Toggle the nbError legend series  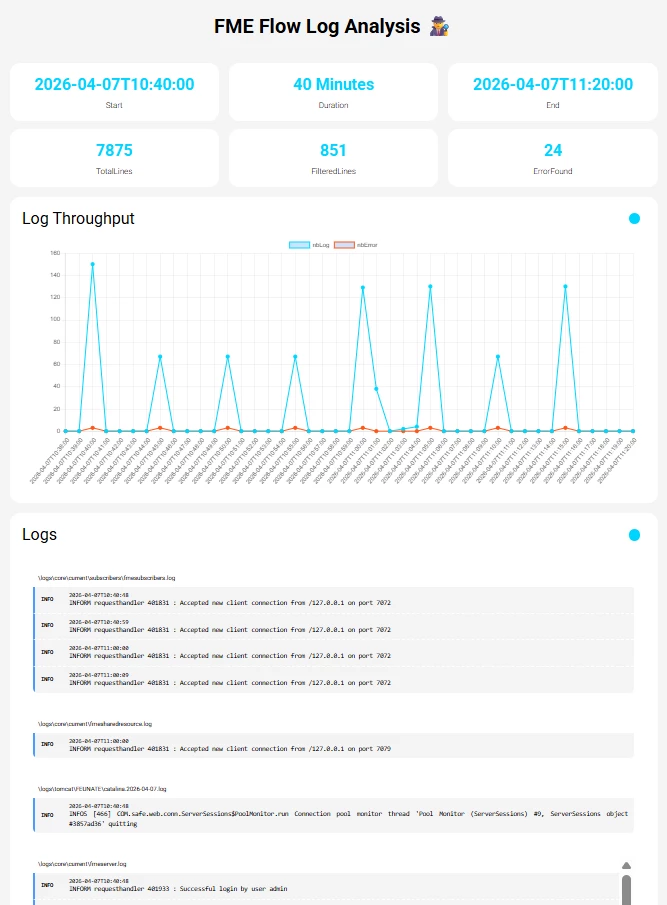click(x=355, y=245)
